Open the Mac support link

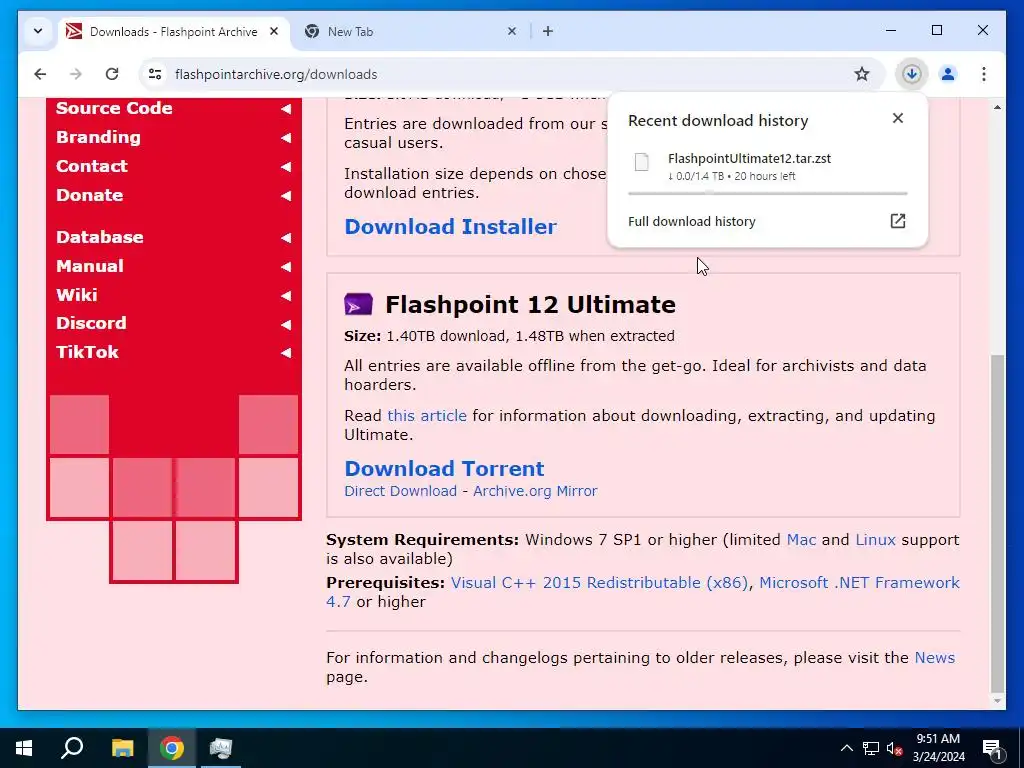pyautogui.click(x=801, y=540)
